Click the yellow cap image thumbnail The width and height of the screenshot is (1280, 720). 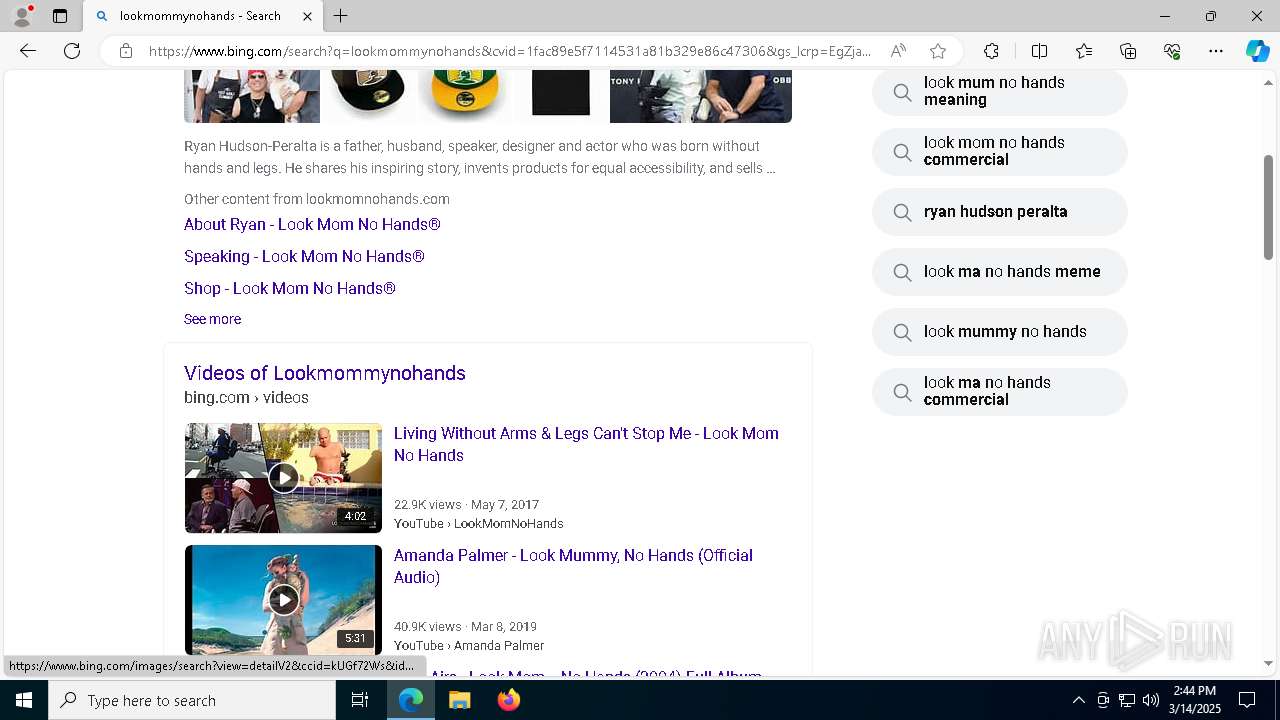click(465, 96)
